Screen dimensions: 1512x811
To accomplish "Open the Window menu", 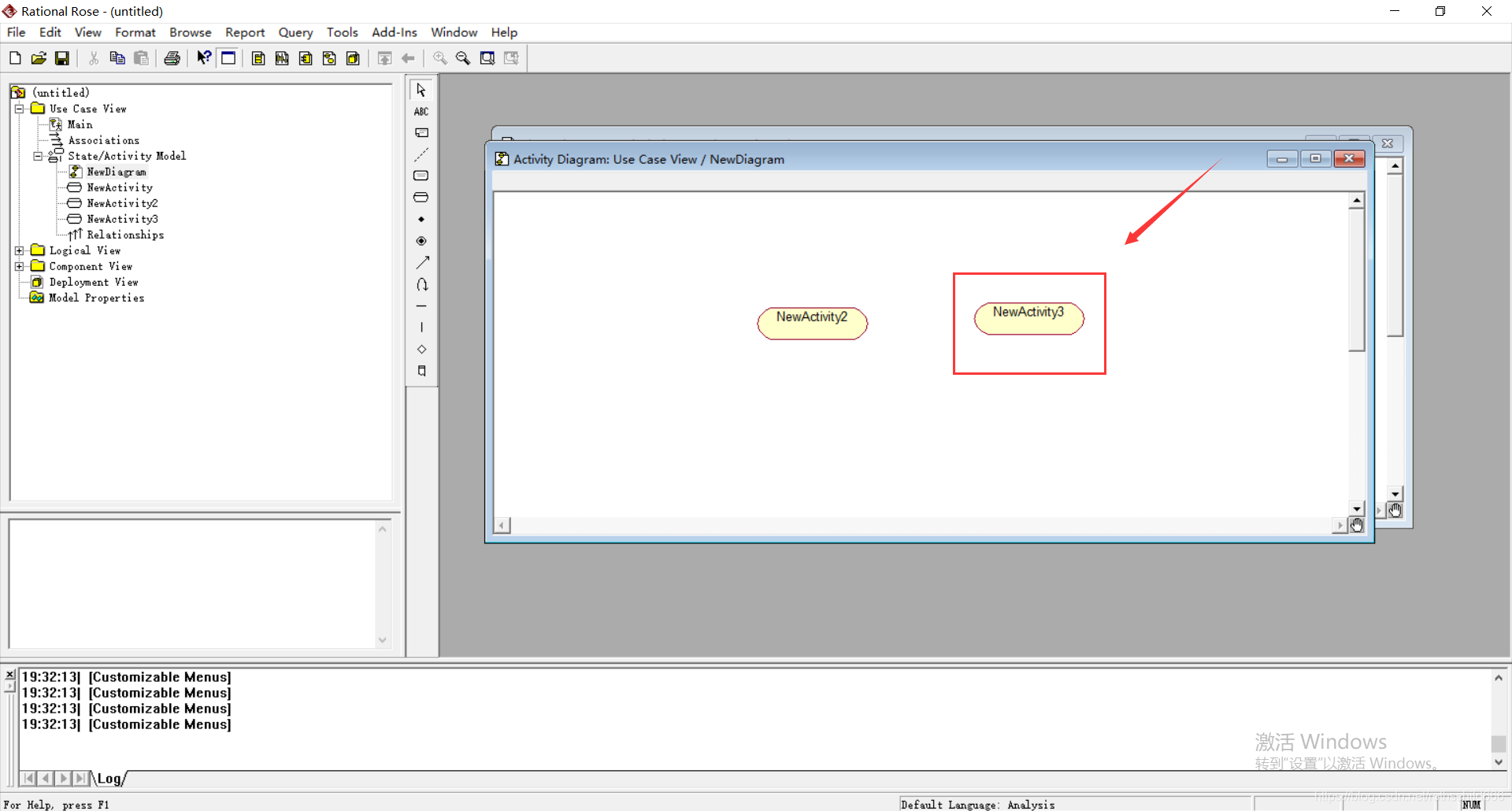I will coord(454,32).
